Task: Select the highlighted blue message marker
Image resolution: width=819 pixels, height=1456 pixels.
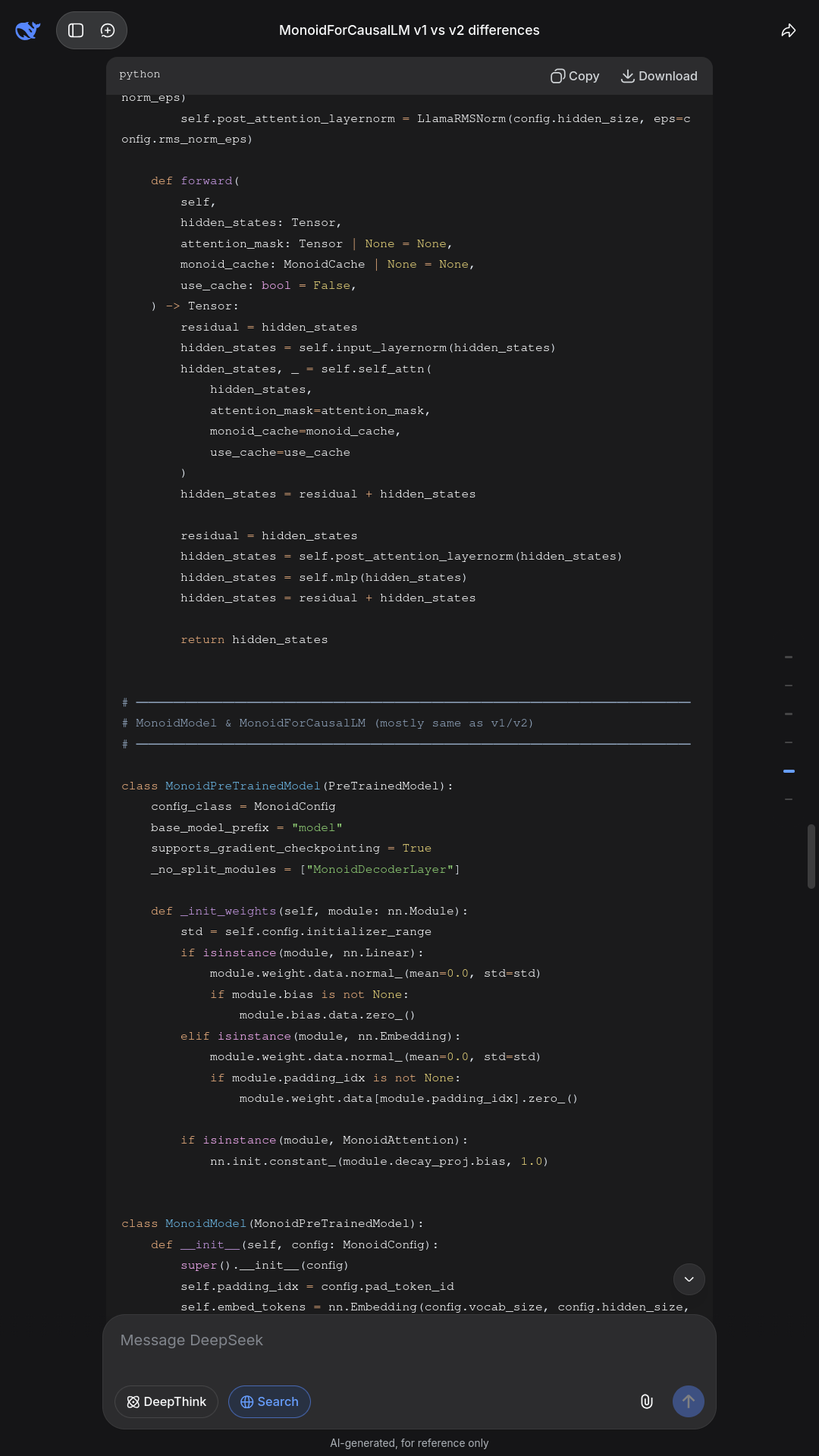Action: (789, 770)
